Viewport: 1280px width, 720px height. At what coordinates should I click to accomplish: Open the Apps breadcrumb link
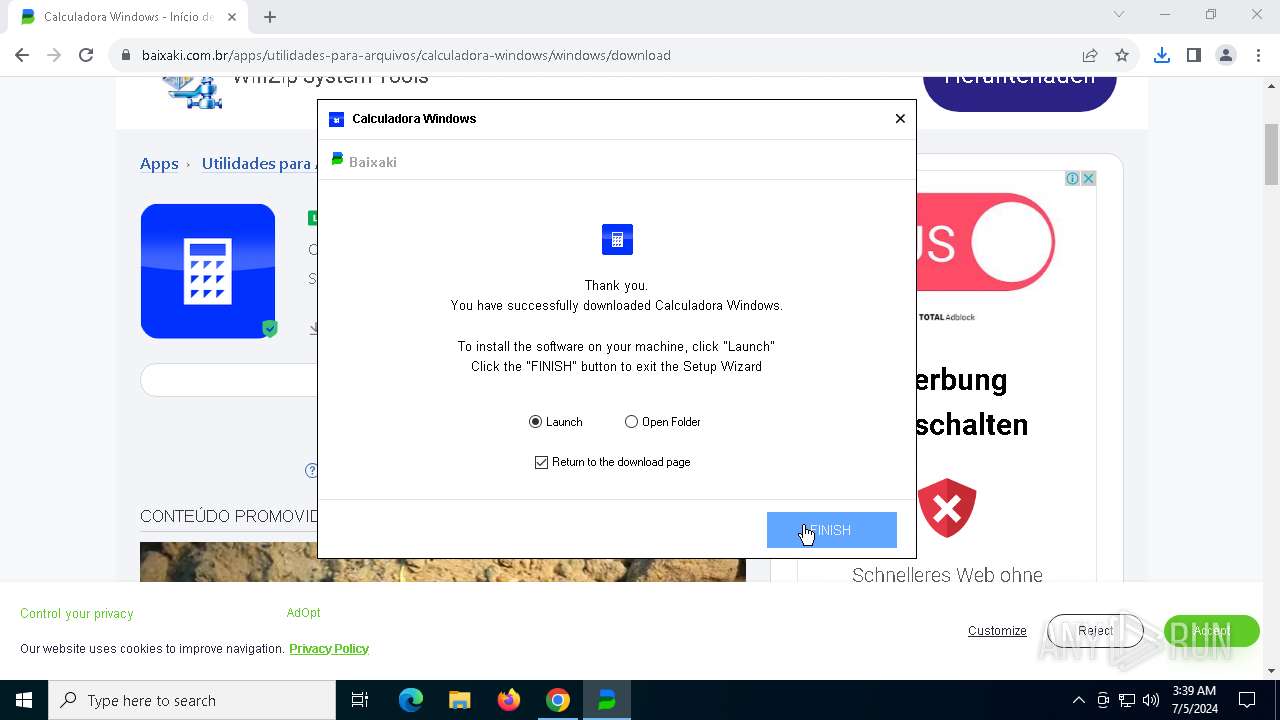[x=159, y=163]
